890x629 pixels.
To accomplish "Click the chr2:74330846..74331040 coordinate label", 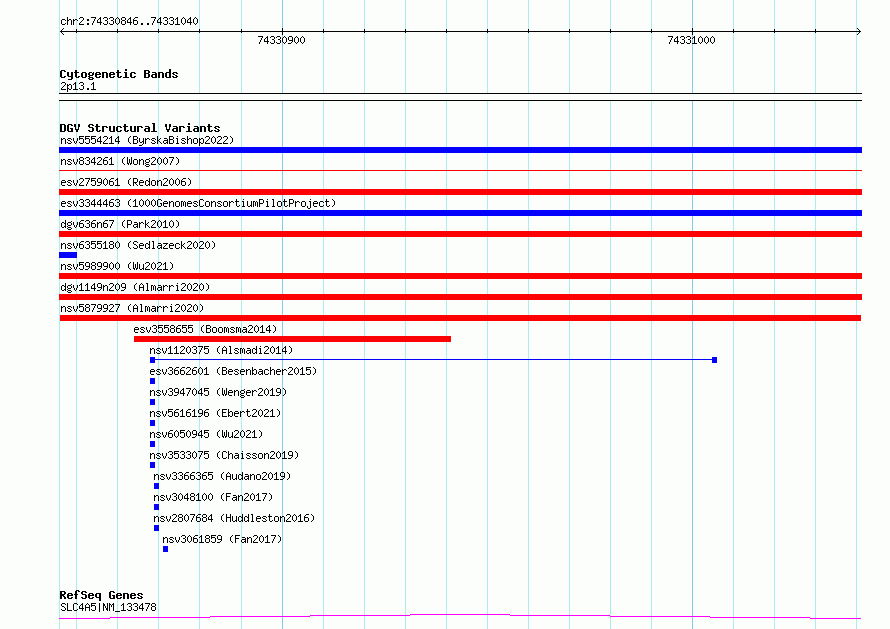I will pyautogui.click(x=129, y=22).
